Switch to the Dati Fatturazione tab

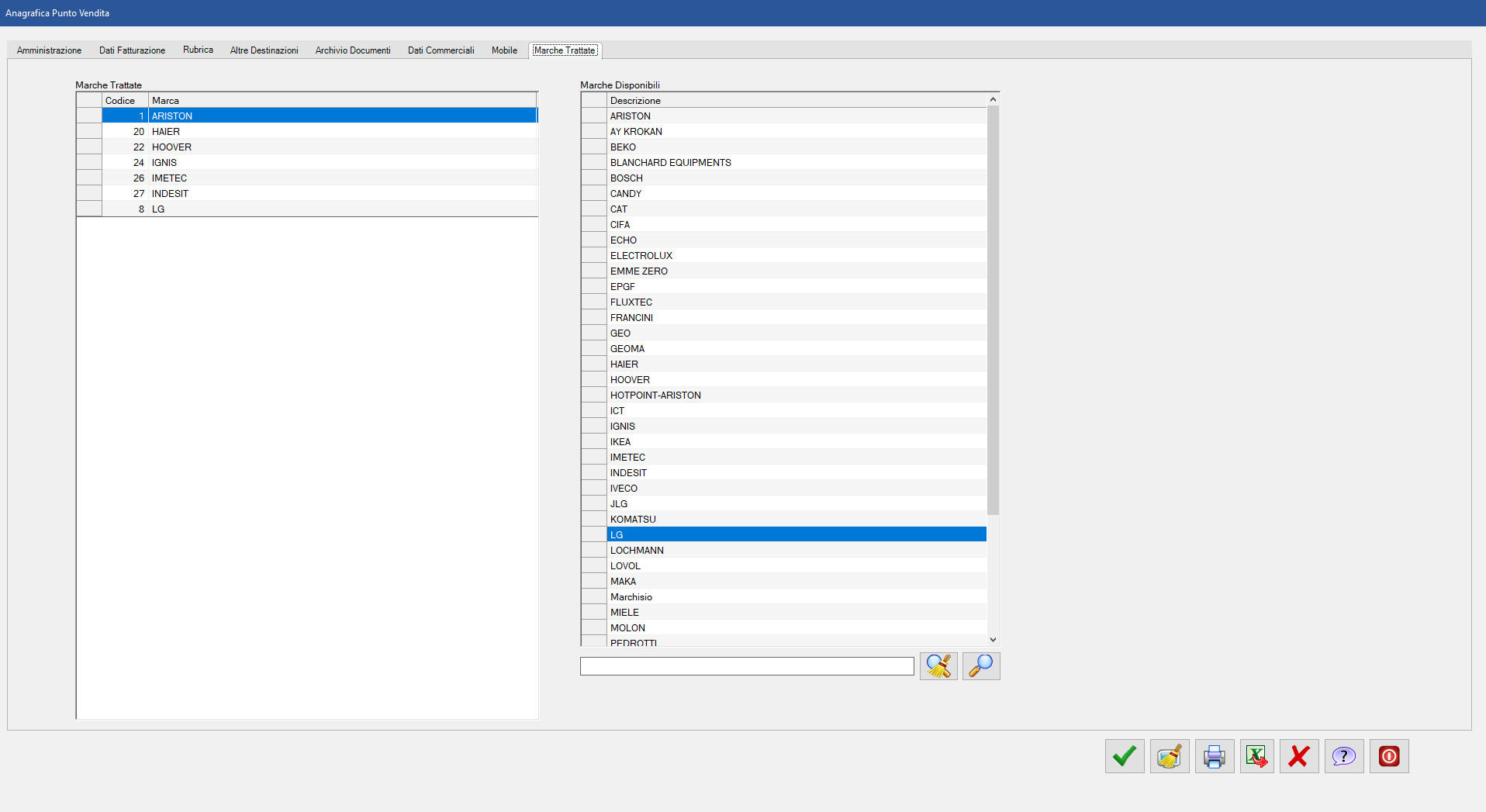click(x=132, y=50)
